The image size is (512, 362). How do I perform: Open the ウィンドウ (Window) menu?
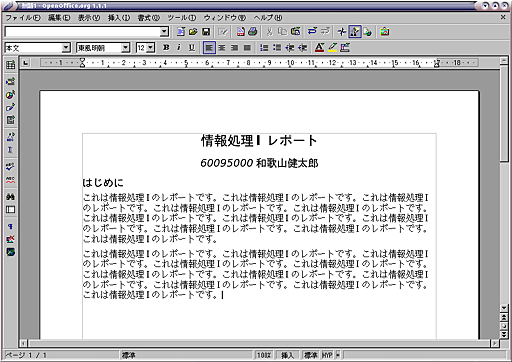pos(225,18)
